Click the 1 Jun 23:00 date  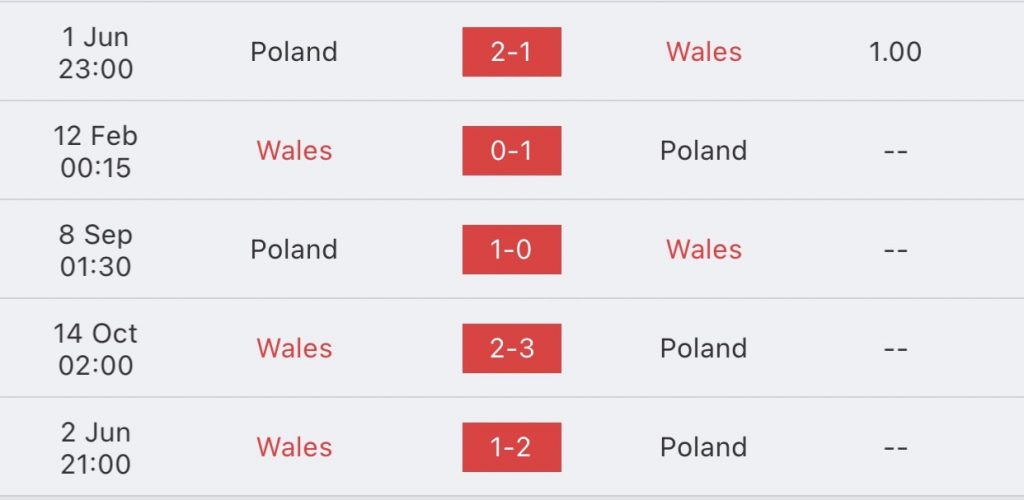click(96, 52)
